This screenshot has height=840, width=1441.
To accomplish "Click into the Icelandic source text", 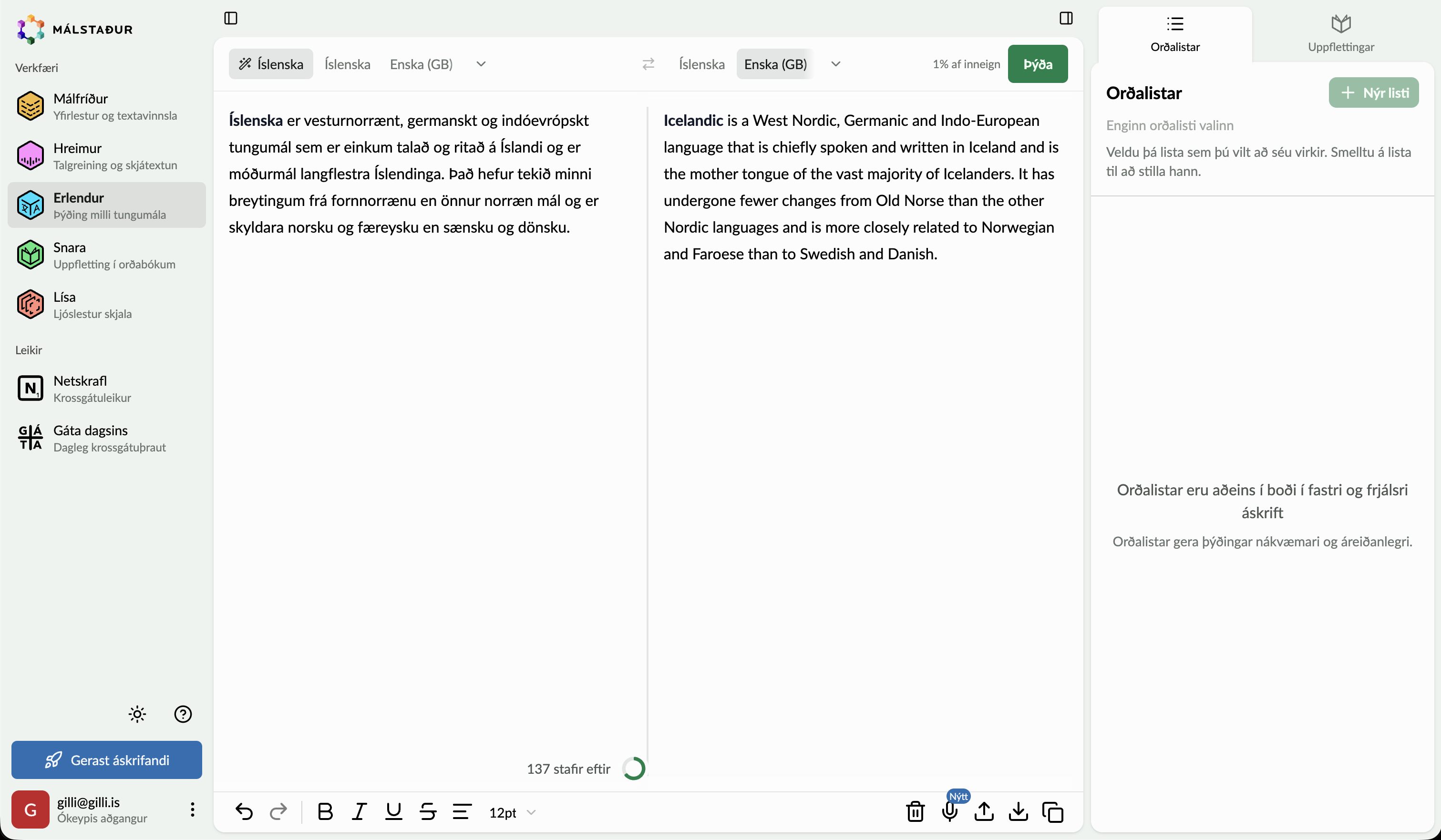I will point(414,174).
